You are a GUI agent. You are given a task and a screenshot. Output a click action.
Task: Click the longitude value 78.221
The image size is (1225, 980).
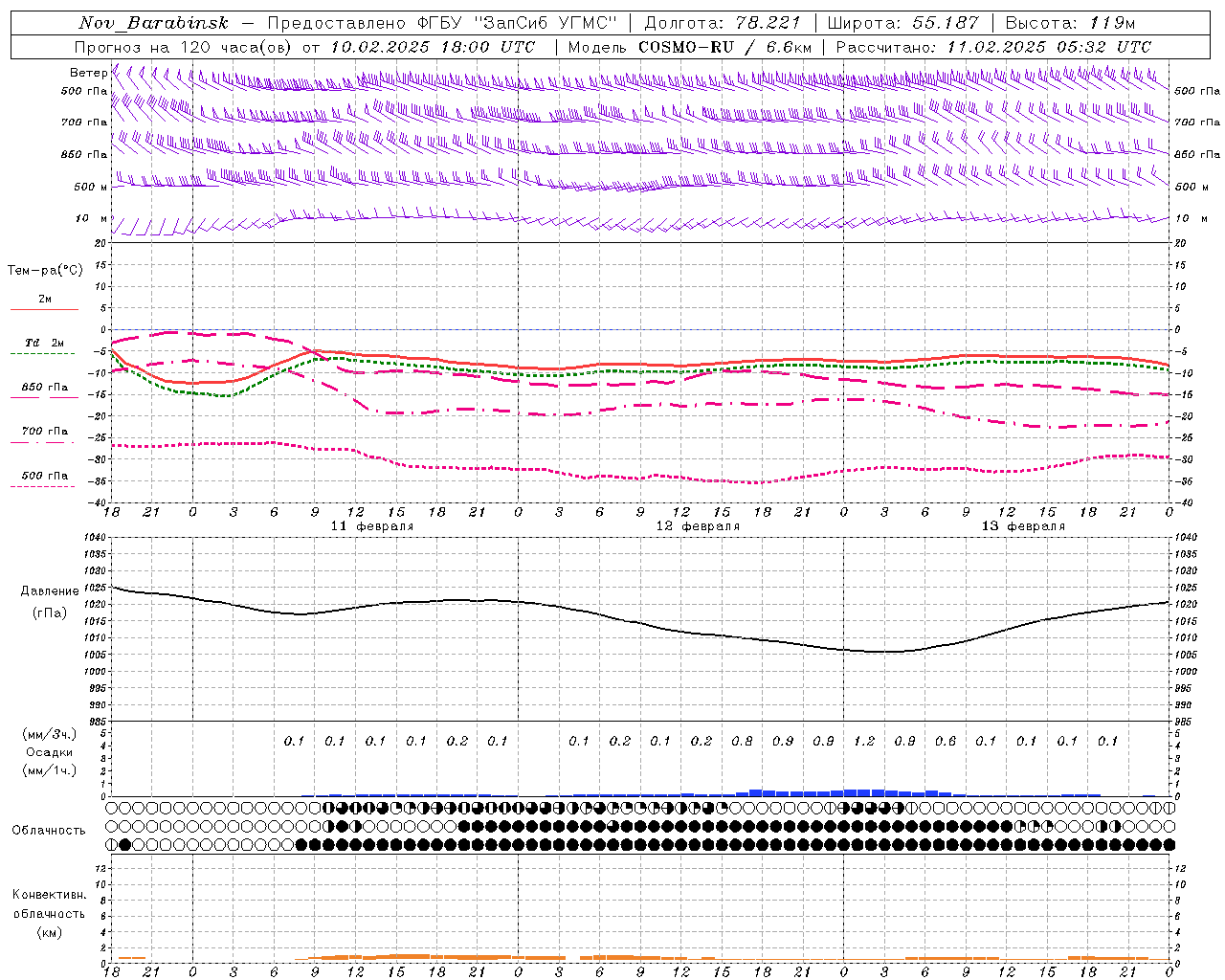pos(768,23)
